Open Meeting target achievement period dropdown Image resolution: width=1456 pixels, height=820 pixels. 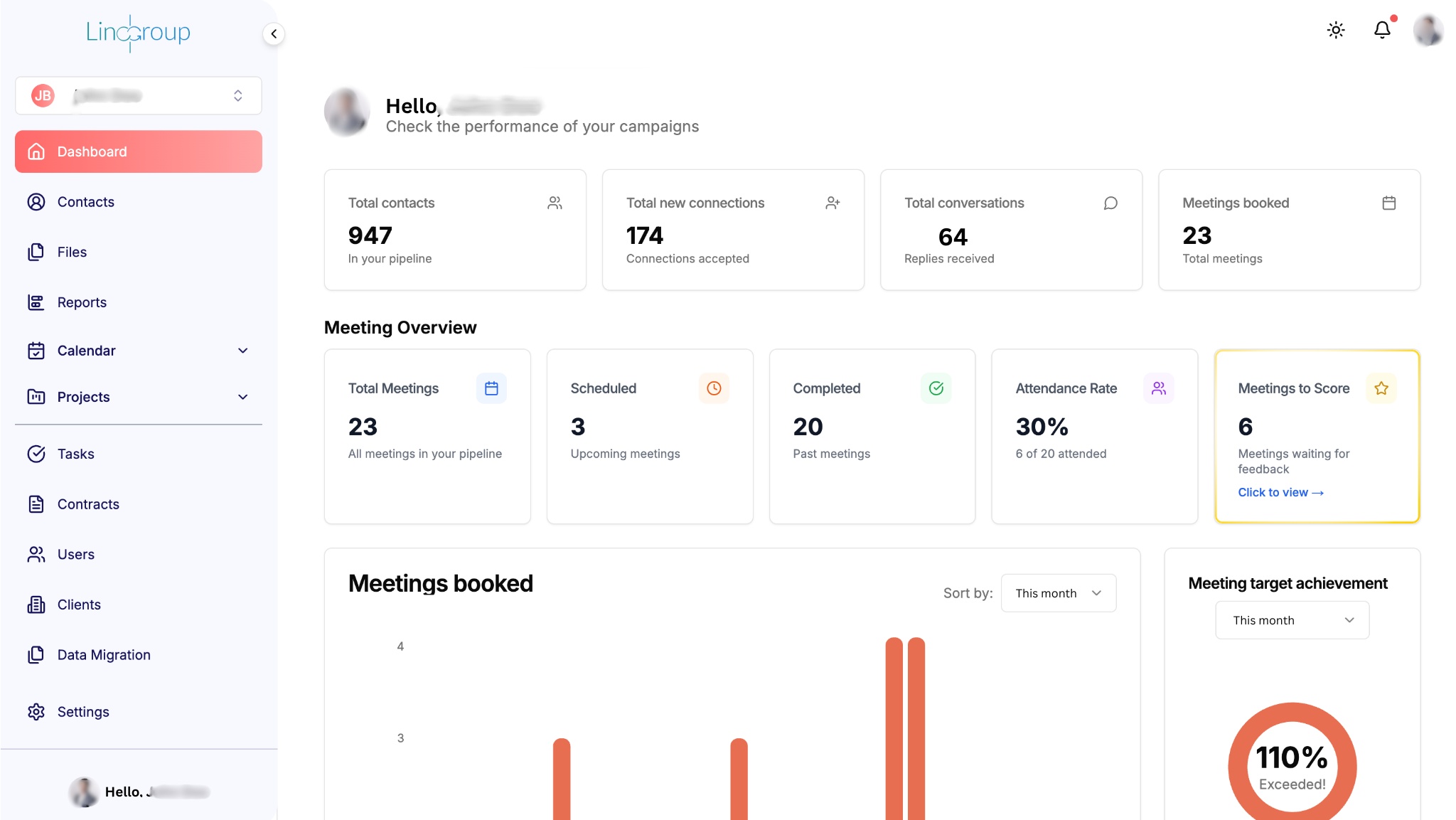click(1292, 620)
